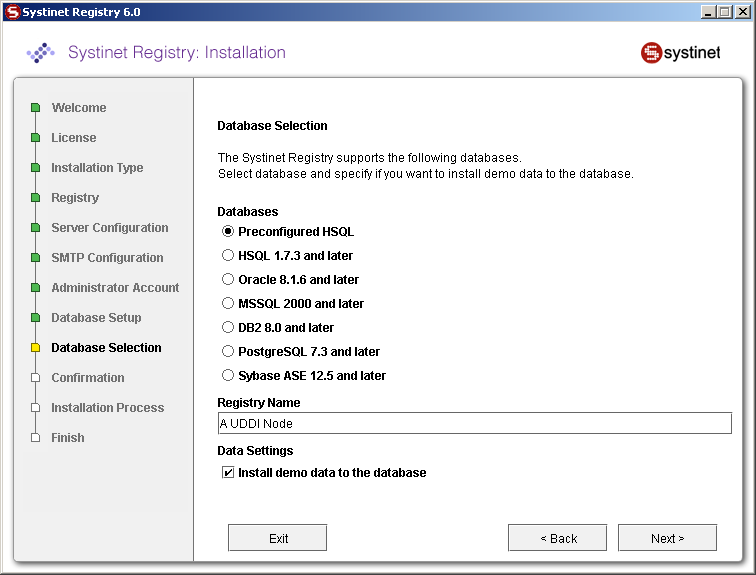Click the purple dots installation icon
Image resolution: width=756 pixels, height=575 pixels.
[40, 53]
